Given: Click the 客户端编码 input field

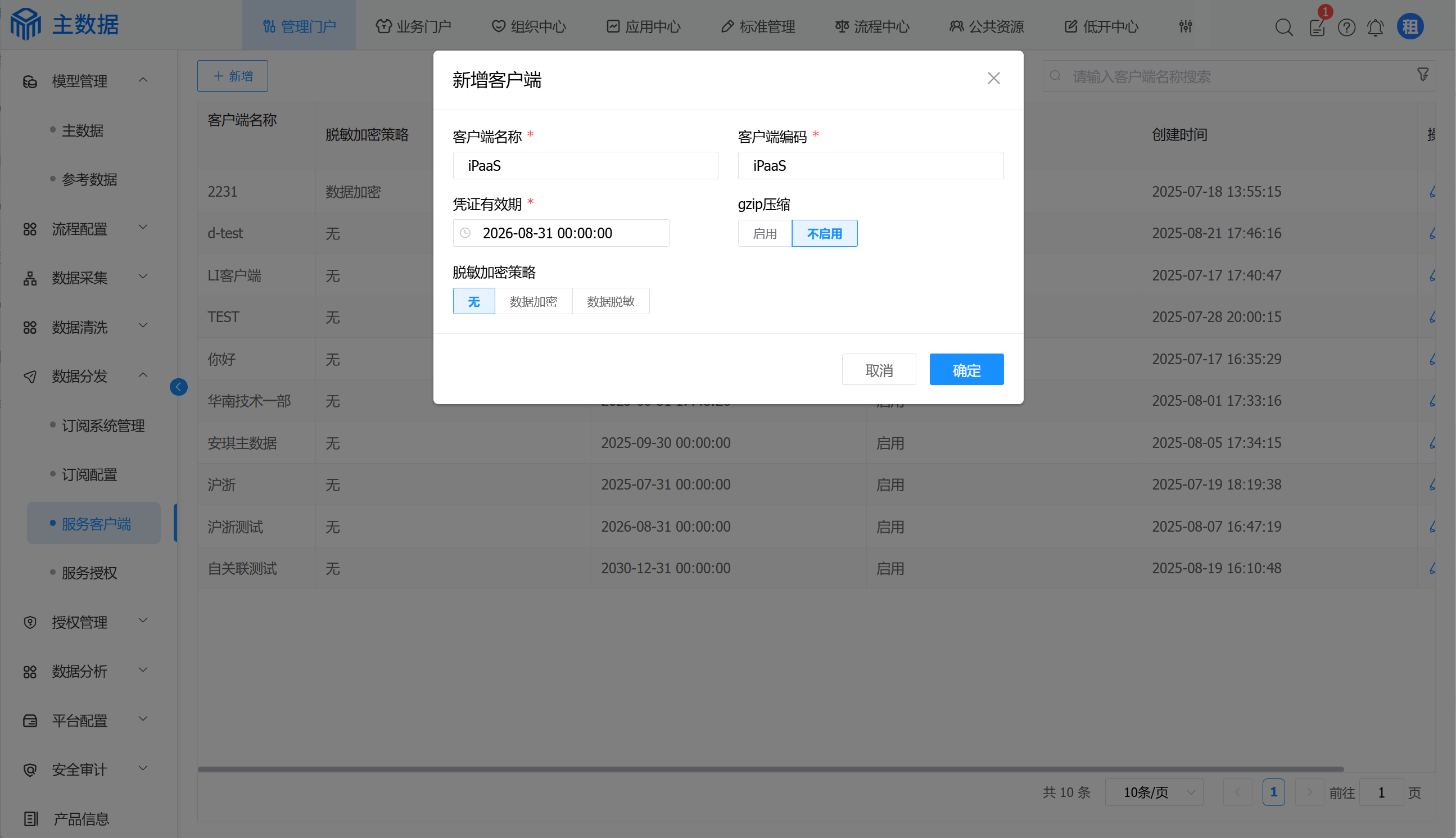Looking at the screenshot, I should coord(870,166).
